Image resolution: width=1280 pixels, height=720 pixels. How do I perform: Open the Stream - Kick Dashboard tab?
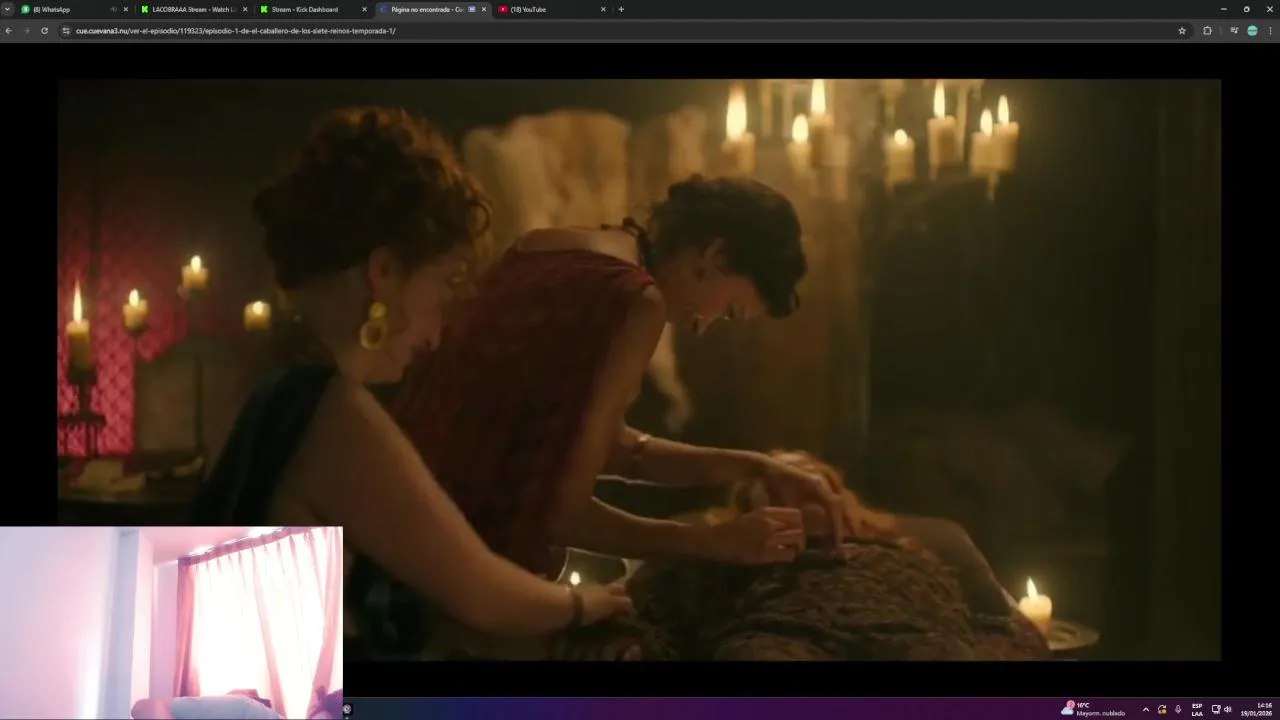[x=312, y=9]
